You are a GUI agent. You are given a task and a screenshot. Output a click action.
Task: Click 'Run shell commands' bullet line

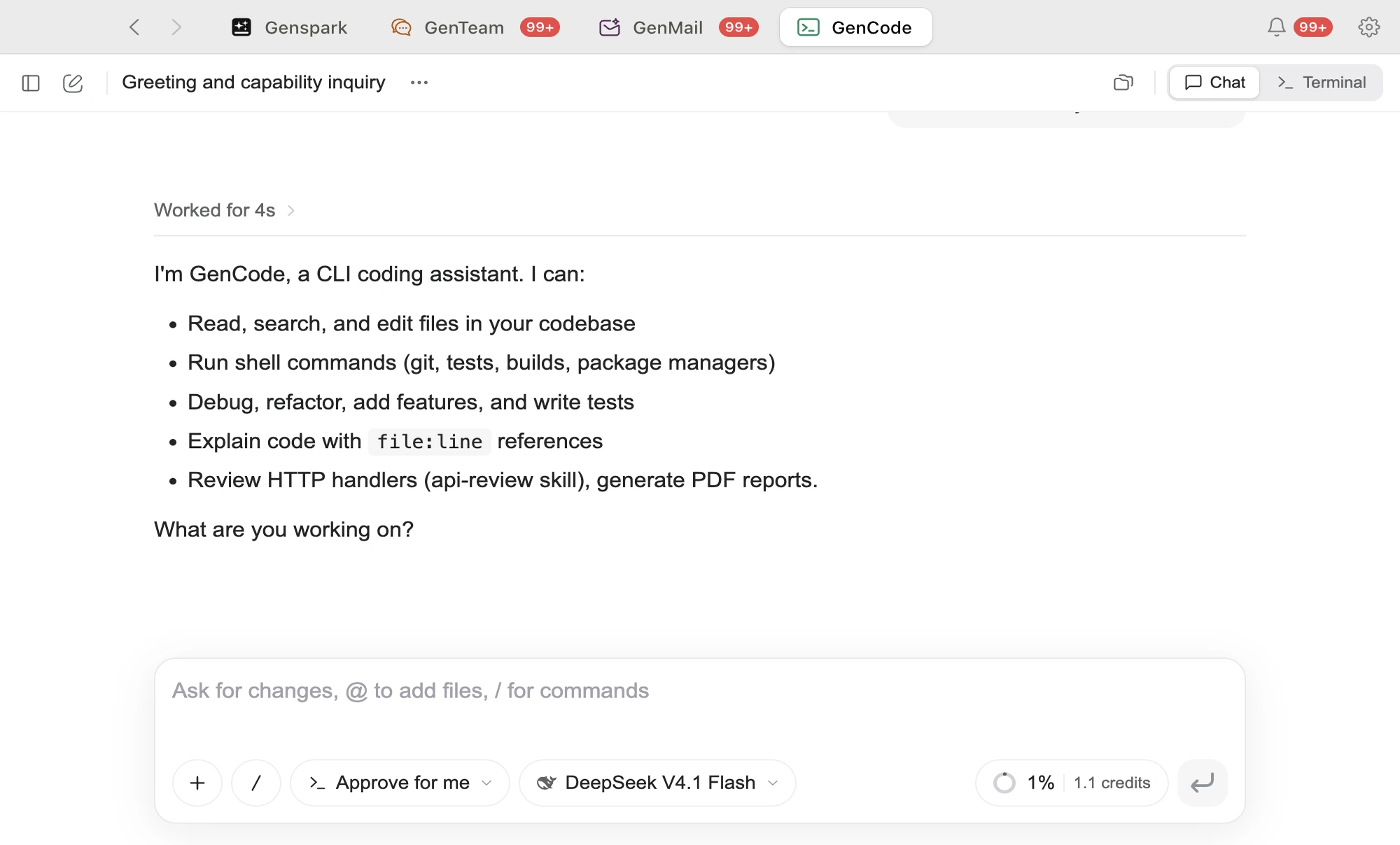482,363
